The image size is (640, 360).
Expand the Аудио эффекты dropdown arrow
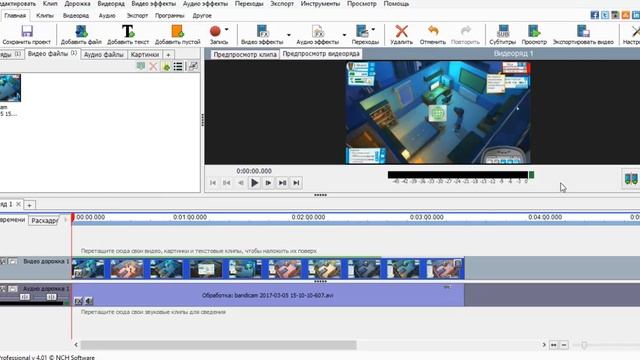pyautogui.click(x=344, y=35)
